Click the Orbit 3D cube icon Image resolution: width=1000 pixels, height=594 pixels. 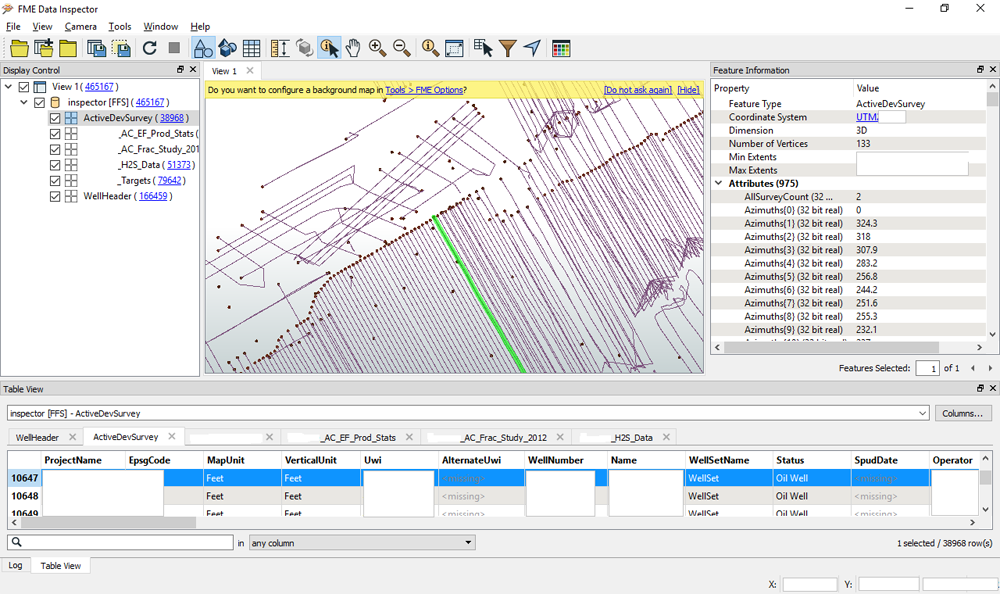(x=305, y=48)
